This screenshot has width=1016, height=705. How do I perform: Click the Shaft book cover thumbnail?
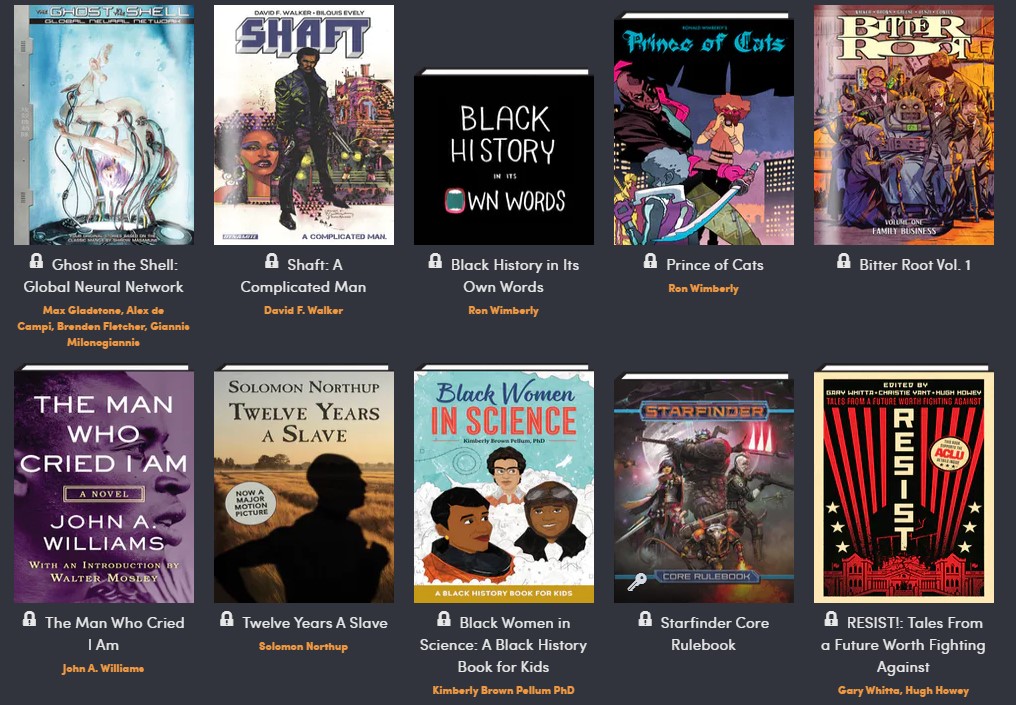point(304,124)
